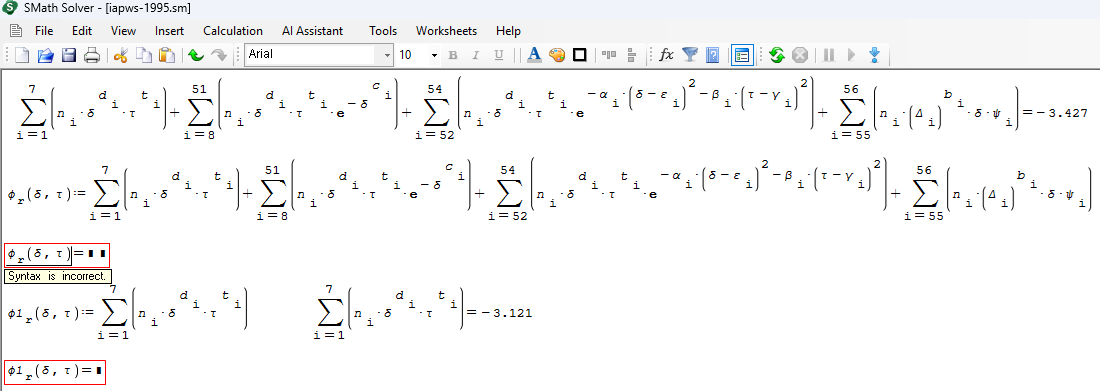This screenshot has height=391, width=1100.
Task: Open the Calculation menu
Action: [233, 31]
